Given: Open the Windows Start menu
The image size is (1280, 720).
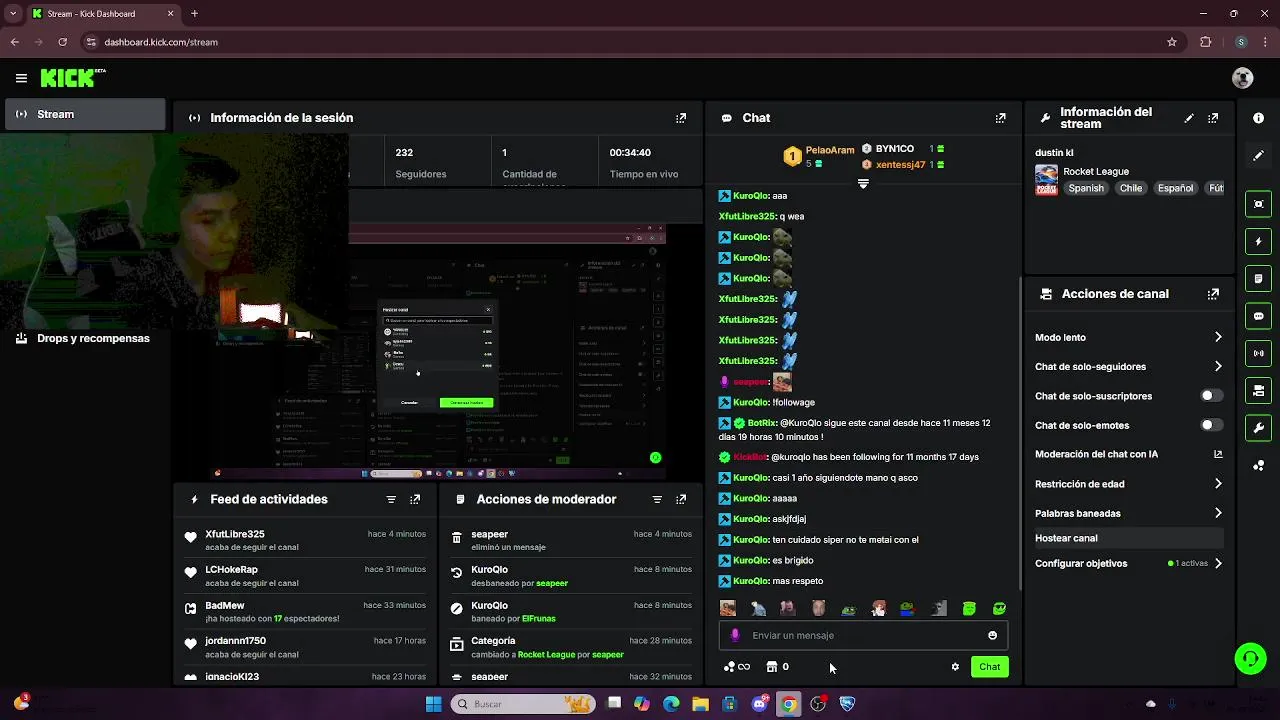Looking at the screenshot, I should pos(433,704).
